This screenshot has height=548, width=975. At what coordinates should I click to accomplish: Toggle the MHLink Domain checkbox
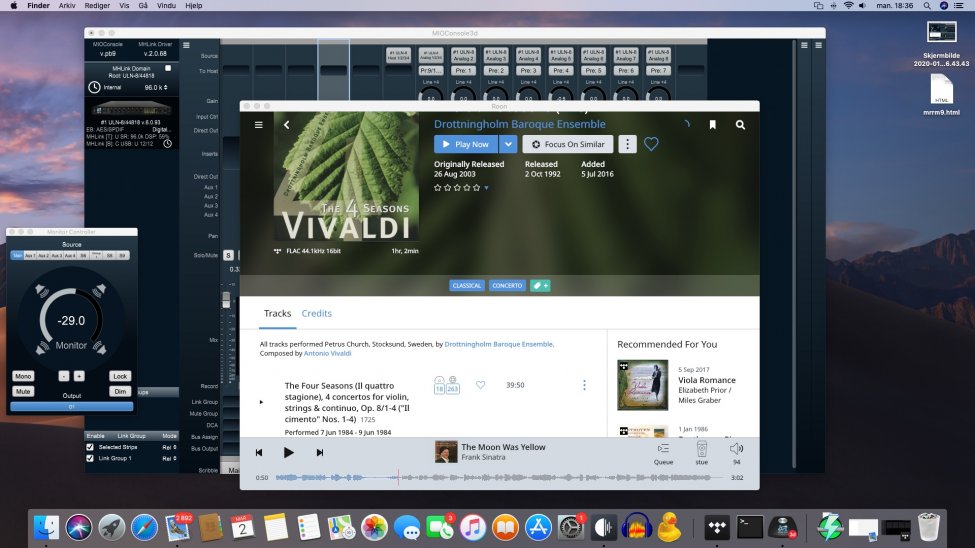(x=168, y=68)
